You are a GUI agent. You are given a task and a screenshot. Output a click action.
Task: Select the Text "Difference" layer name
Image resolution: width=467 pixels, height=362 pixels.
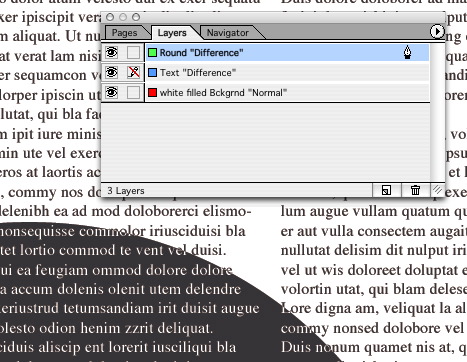[198, 73]
